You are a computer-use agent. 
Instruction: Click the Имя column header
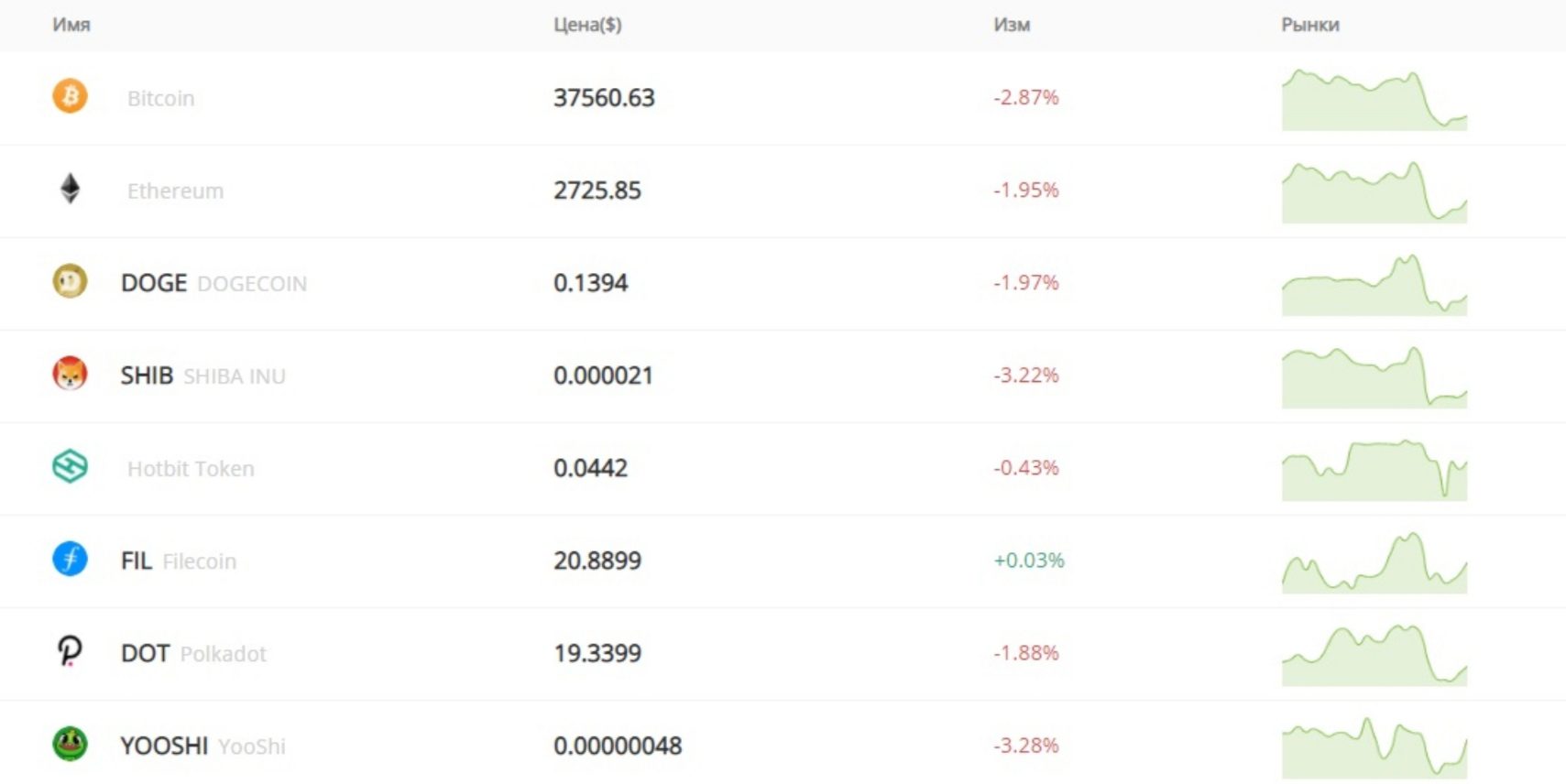pyautogui.click(x=71, y=25)
